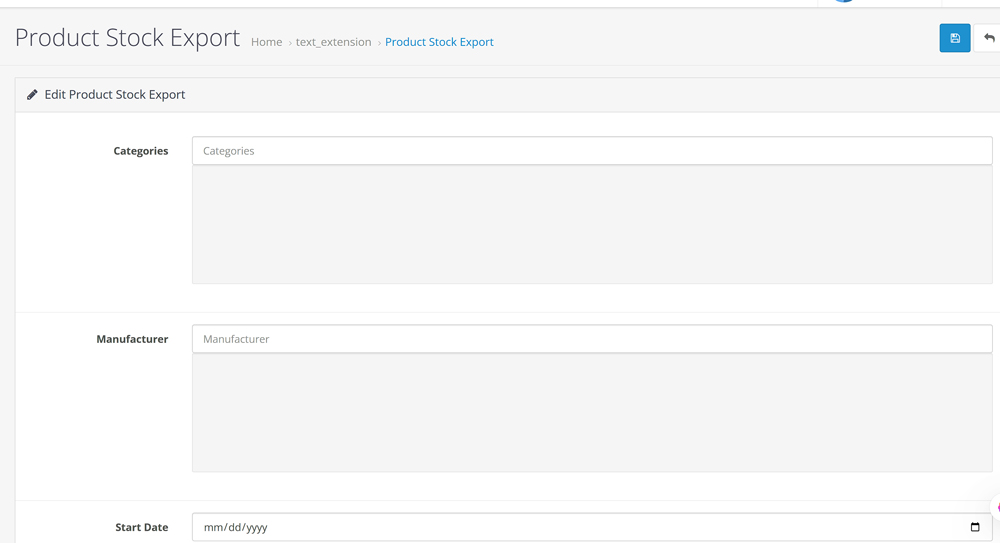
Task: Click the Manufacturer field label
Action: 132,339
